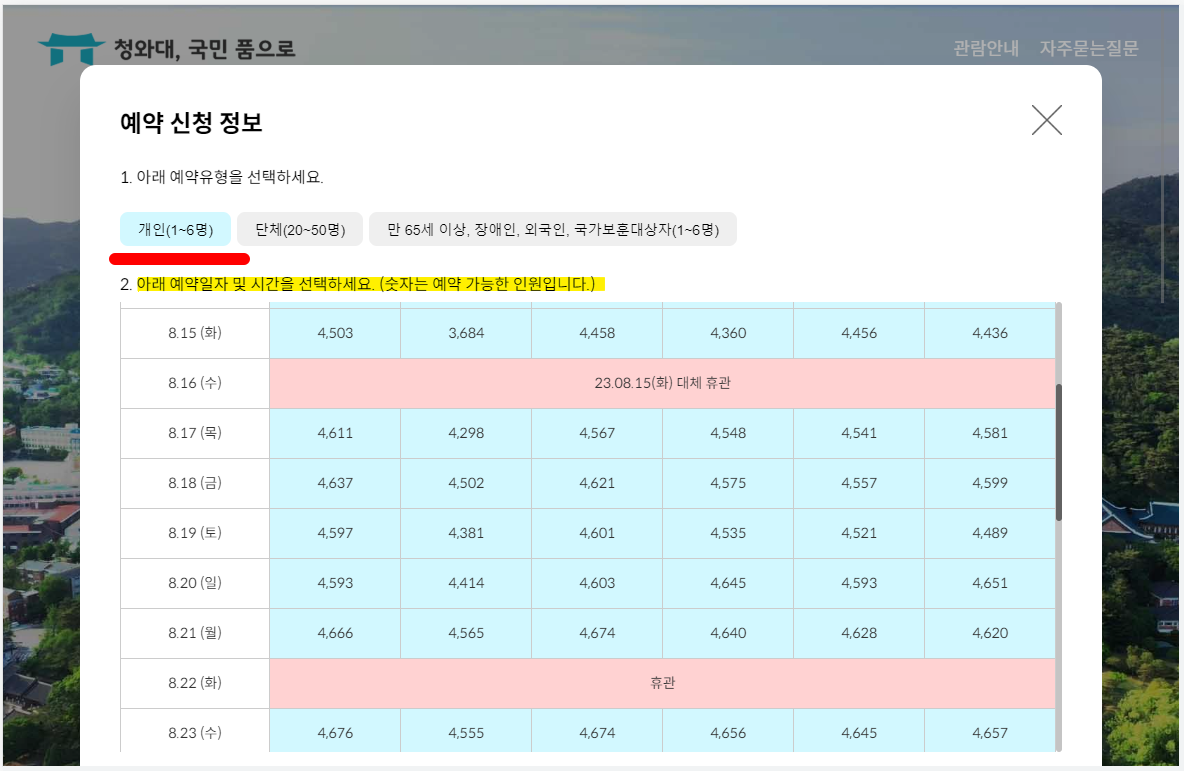
Task: Choose the 만 65세 이상 reservation type
Action: pyautogui.click(x=553, y=229)
